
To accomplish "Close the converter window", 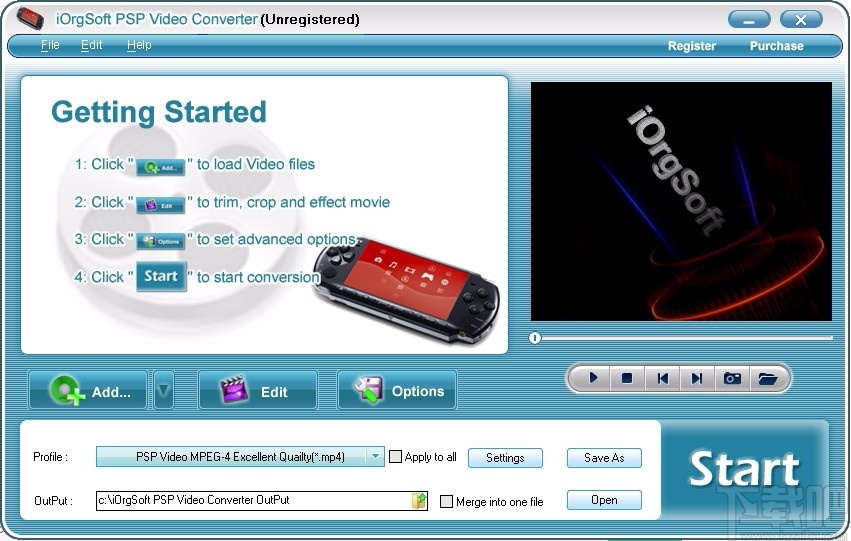I will (801, 20).
